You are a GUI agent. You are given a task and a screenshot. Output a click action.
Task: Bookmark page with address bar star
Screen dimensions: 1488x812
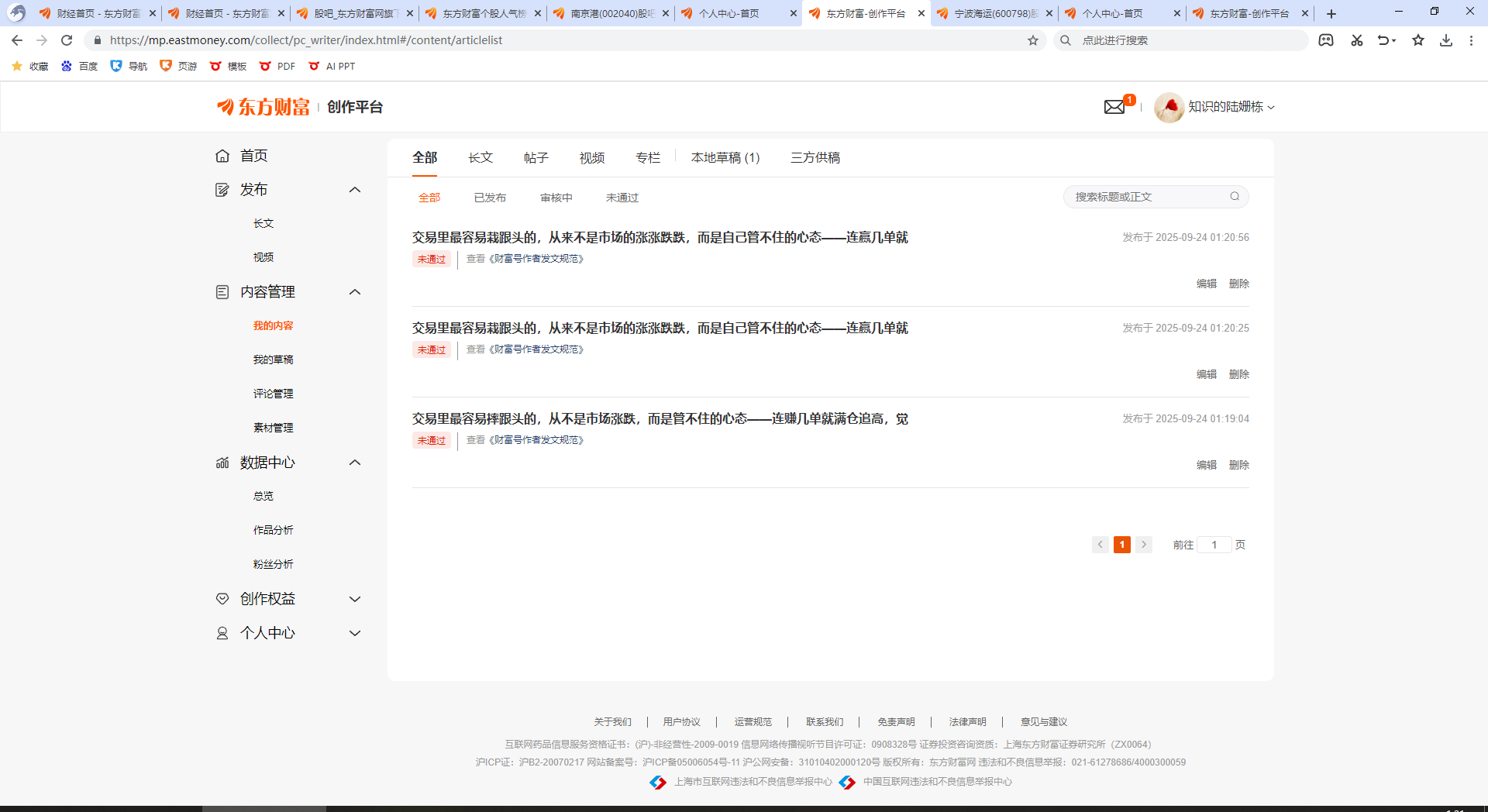1033,40
